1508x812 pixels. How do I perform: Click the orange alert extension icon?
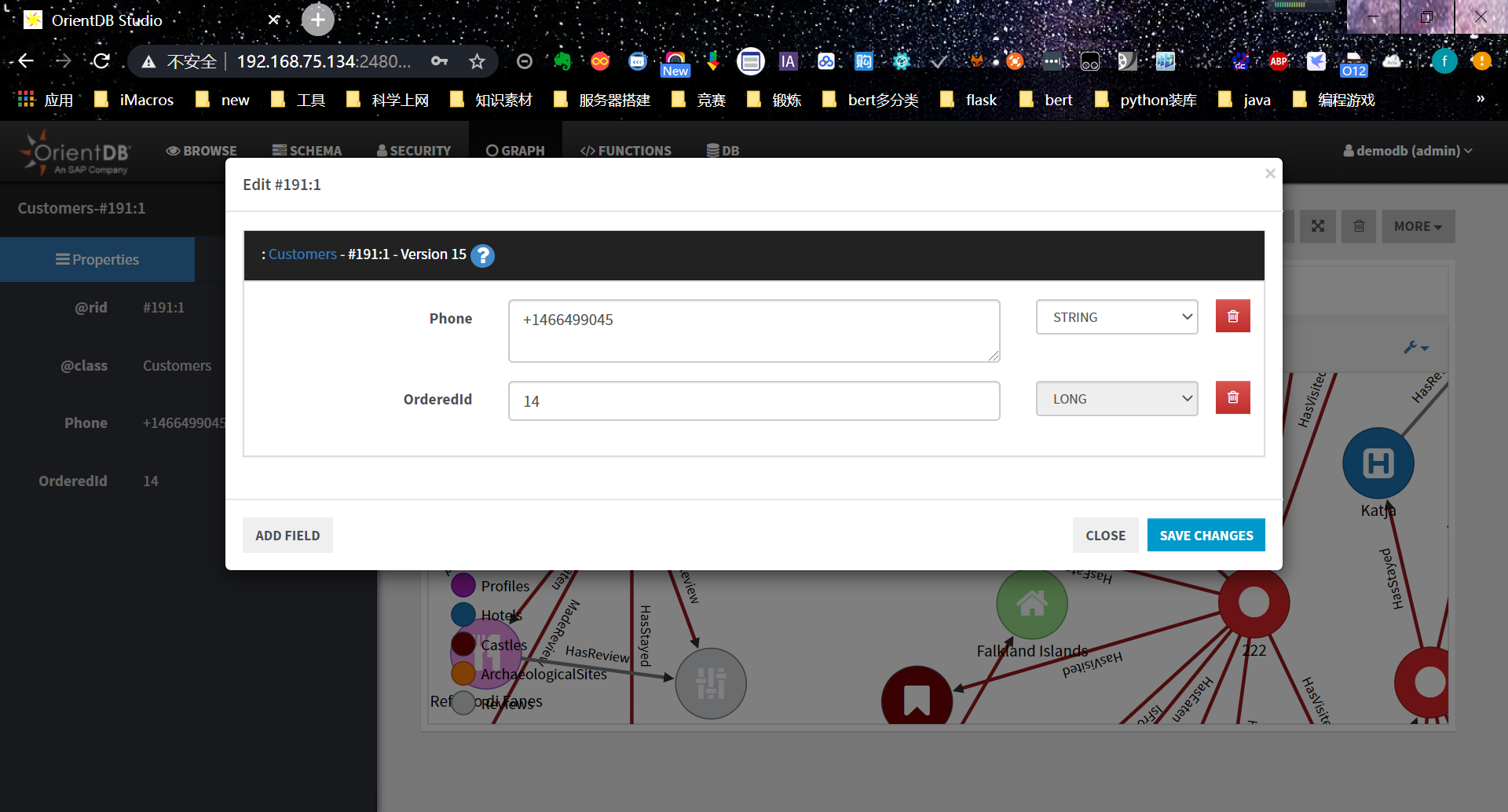pos(1481,61)
